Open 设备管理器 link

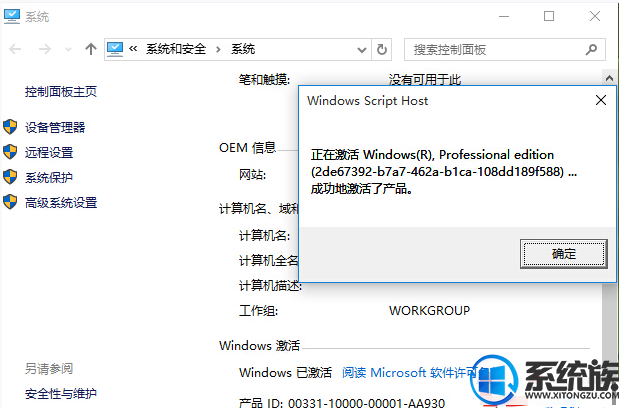click(55, 127)
